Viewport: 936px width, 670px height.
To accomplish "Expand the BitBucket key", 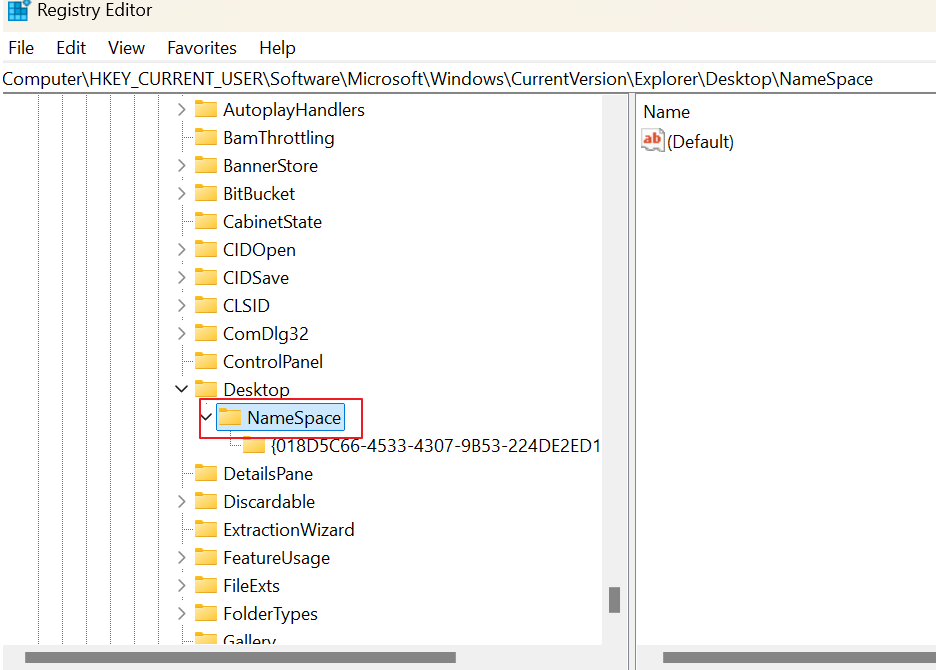I will click(x=181, y=193).
